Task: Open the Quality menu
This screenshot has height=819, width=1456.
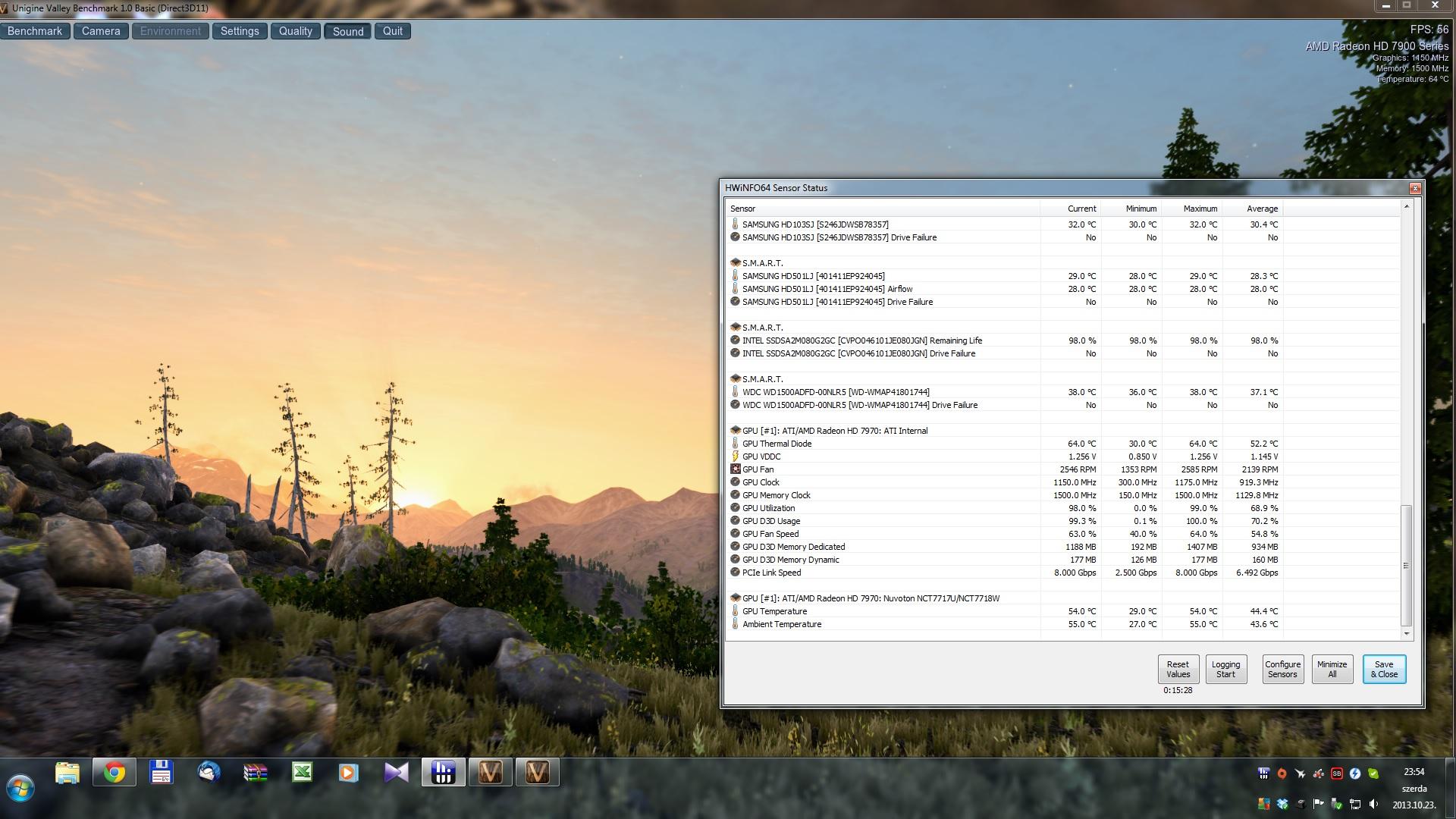Action: [x=295, y=31]
